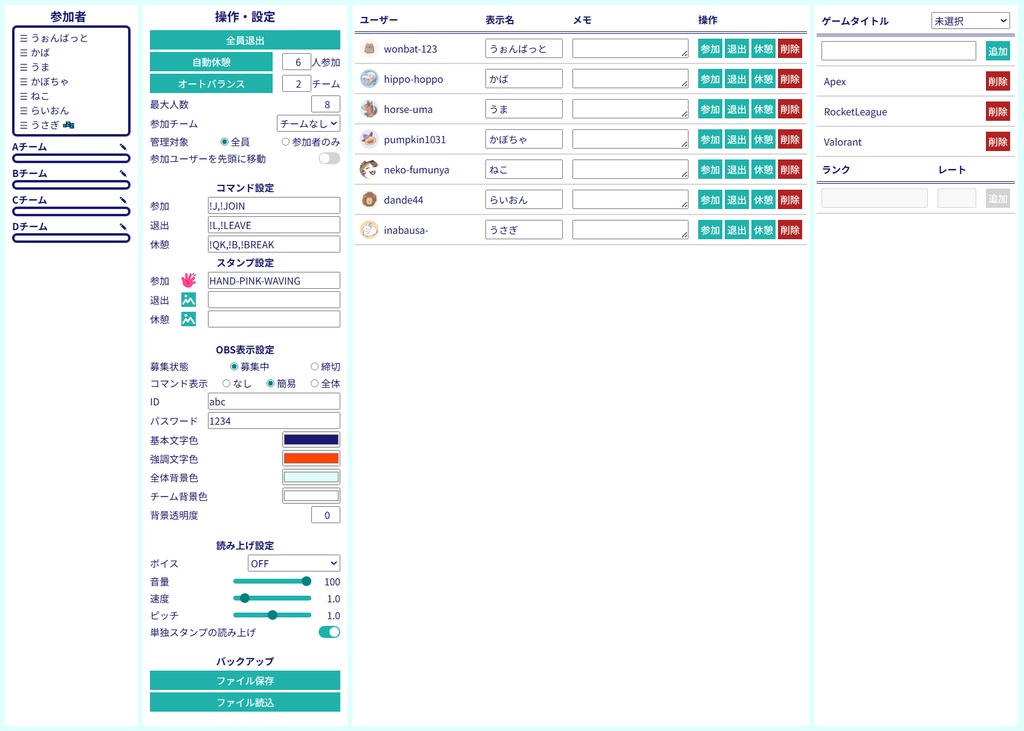This screenshot has width=1024, height=731.
Task: Click the ID field containing abc
Action: coord(274,402)
